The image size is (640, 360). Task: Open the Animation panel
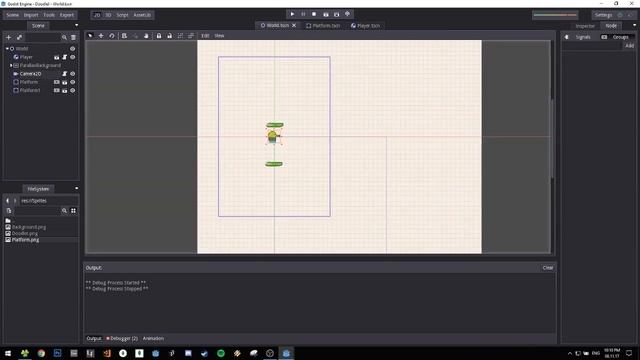pos(153,338)
